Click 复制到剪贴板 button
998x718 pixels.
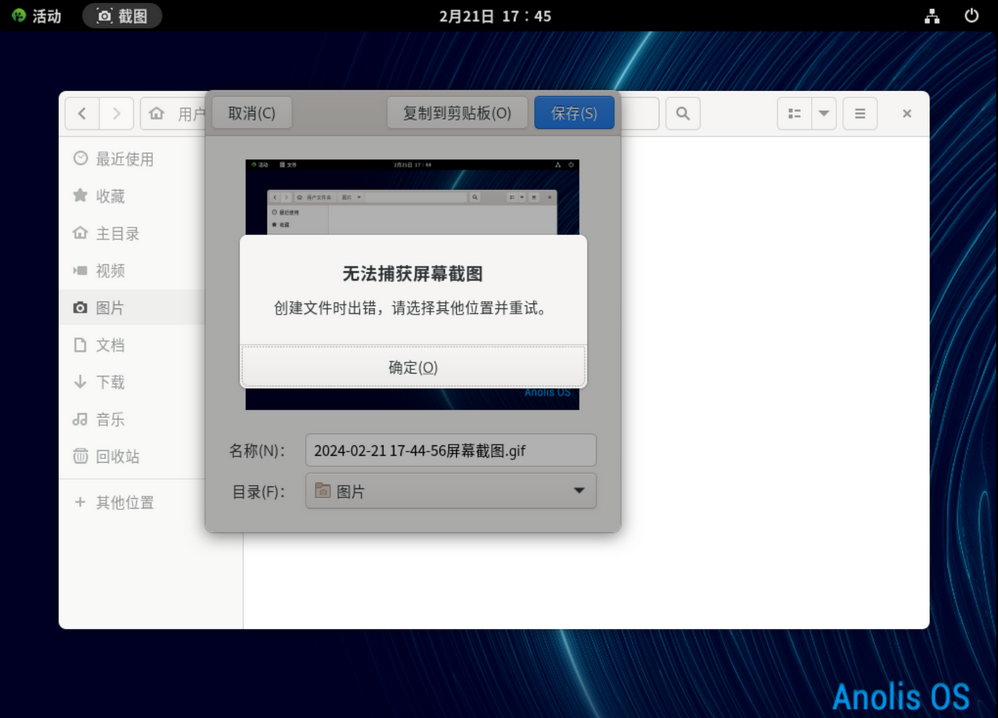457,113
